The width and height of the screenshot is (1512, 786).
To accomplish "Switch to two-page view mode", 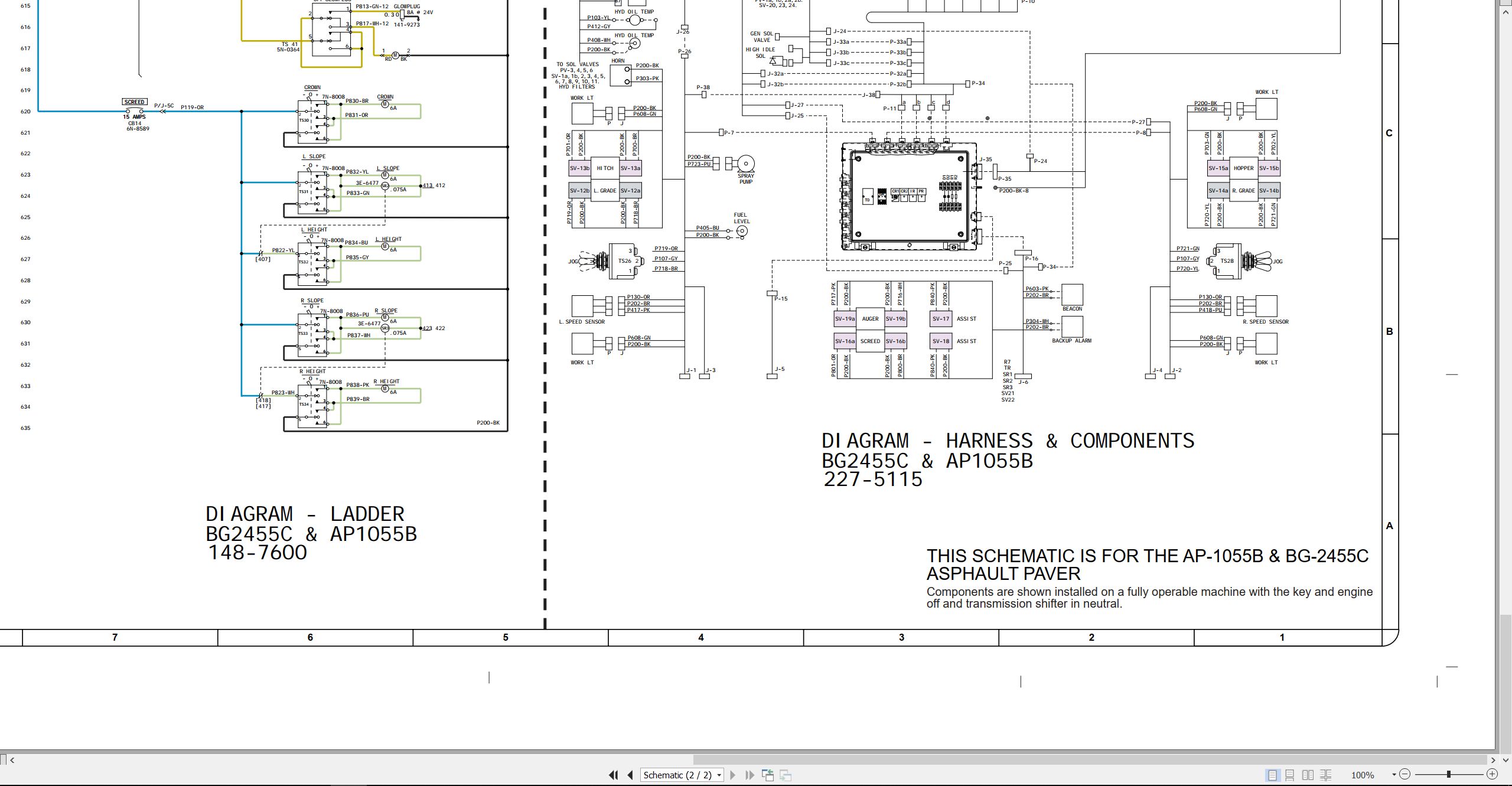I will pos(1308,775).
